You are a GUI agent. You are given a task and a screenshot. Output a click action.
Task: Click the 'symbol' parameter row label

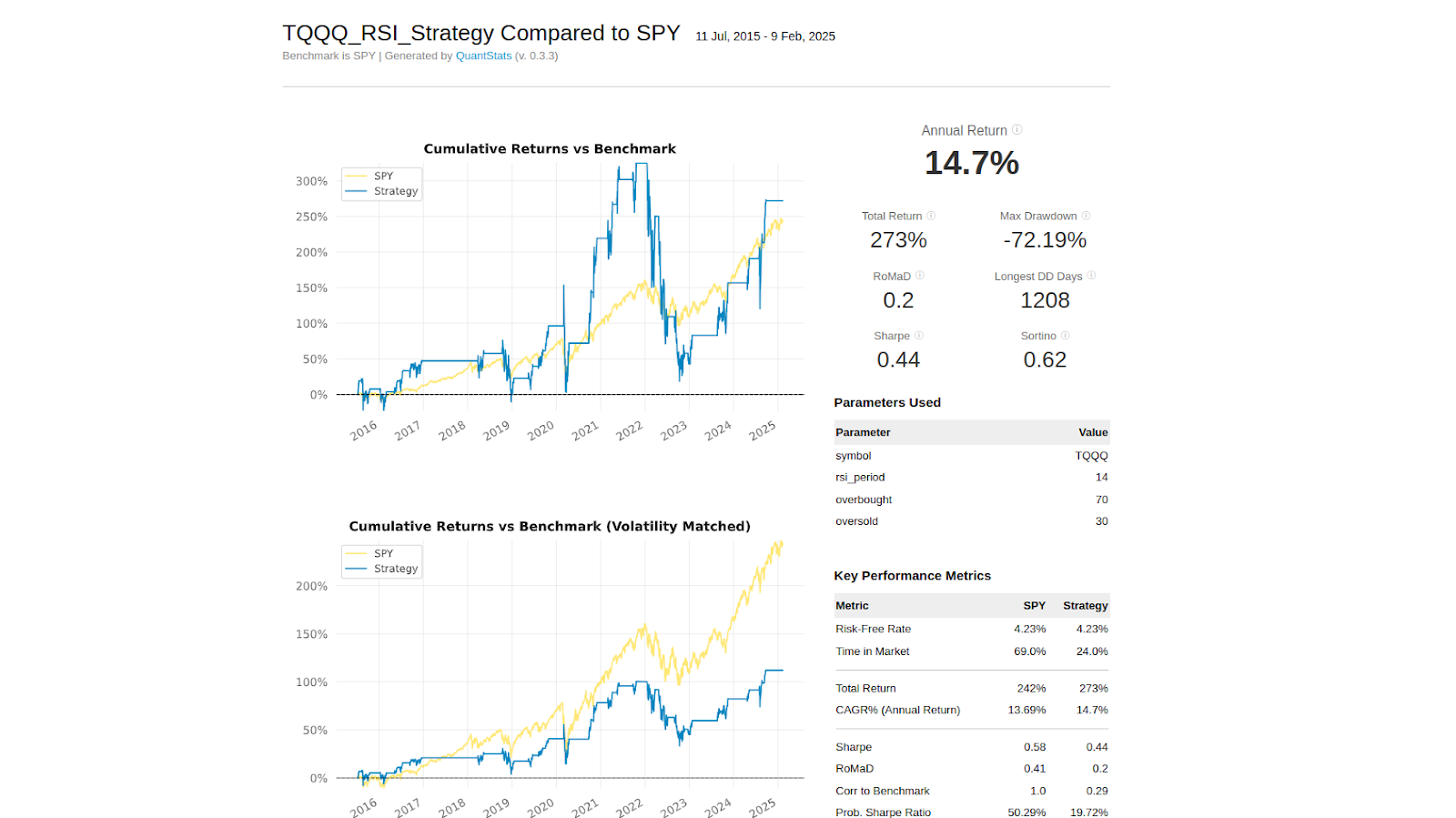tap(854, 456)
